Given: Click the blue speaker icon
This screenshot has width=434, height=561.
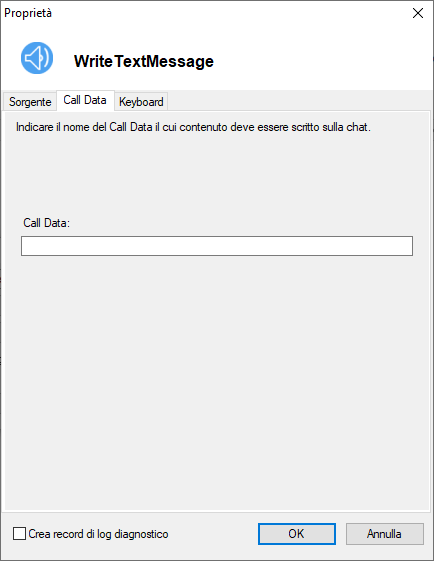Looking at the screenshot, I should [37, 58].
